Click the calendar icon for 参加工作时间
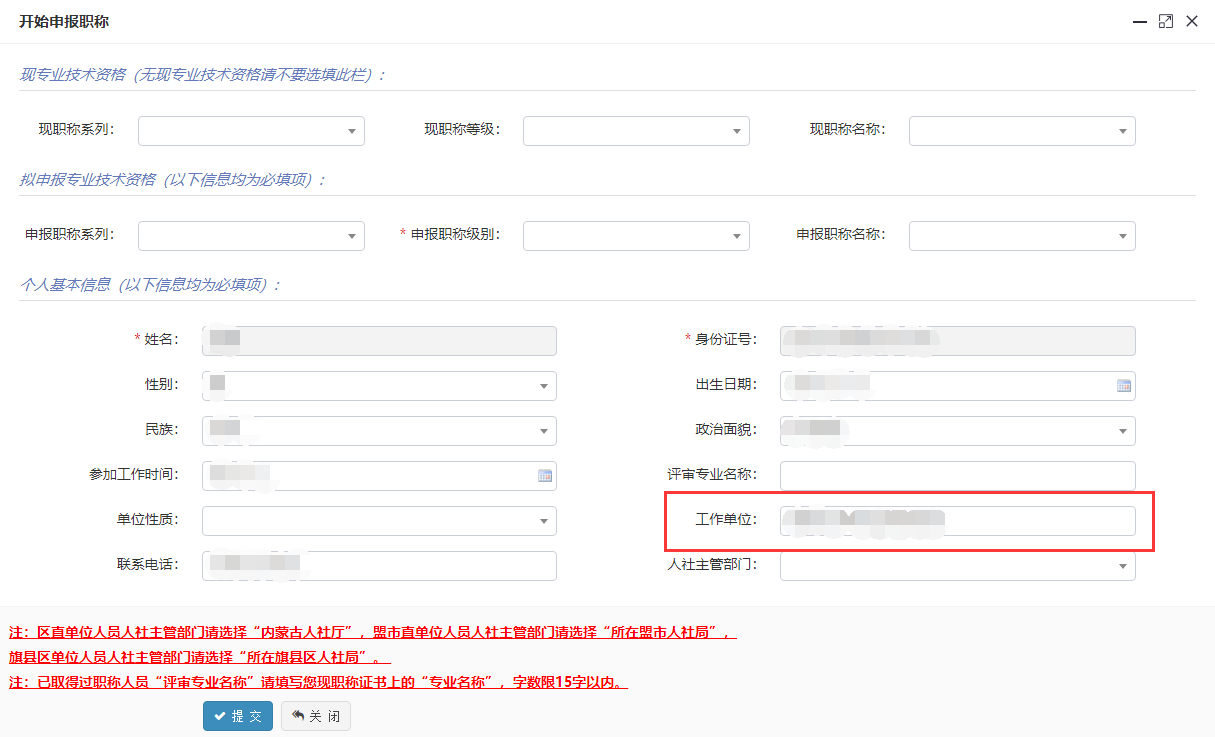 click(544, 476)
